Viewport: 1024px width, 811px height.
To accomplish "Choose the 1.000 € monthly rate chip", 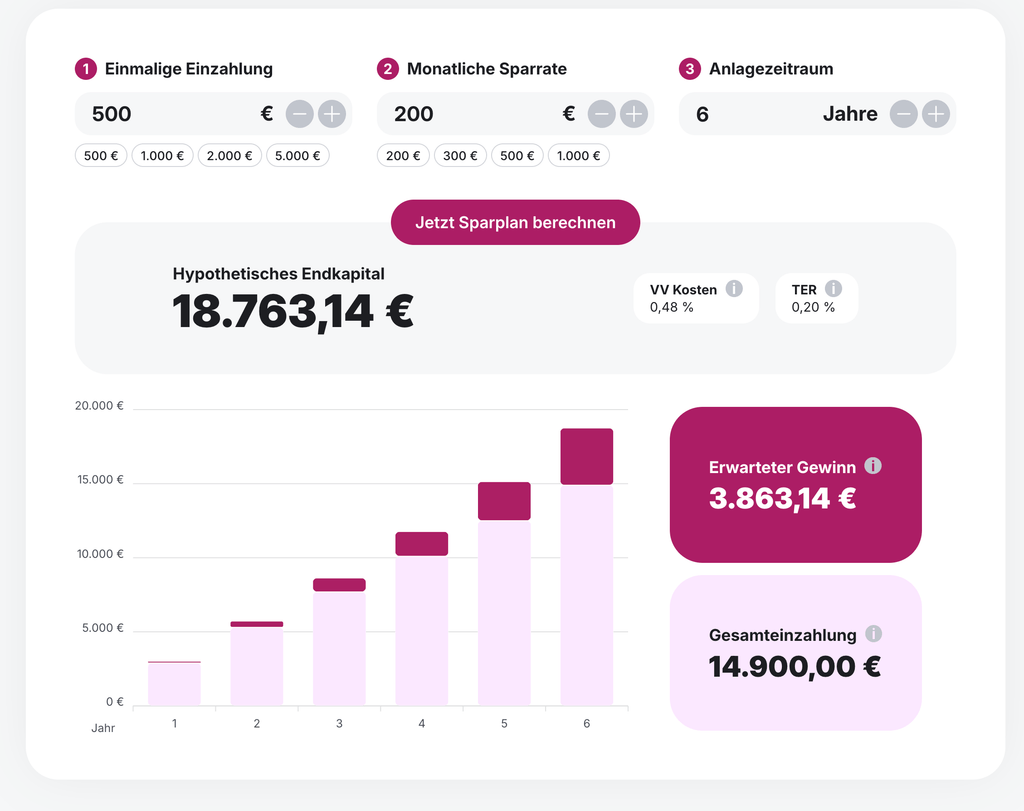I will pos(578,155).
